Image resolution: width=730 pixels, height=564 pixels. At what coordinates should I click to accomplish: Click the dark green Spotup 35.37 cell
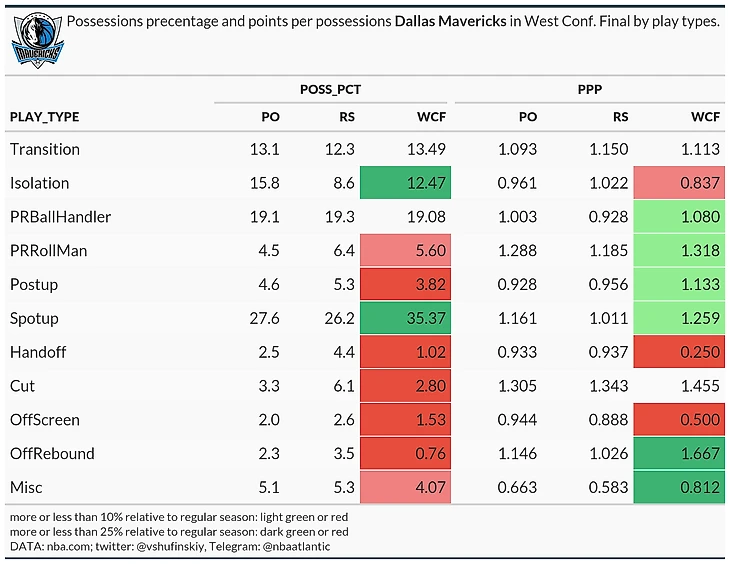[x=405, y=319]
